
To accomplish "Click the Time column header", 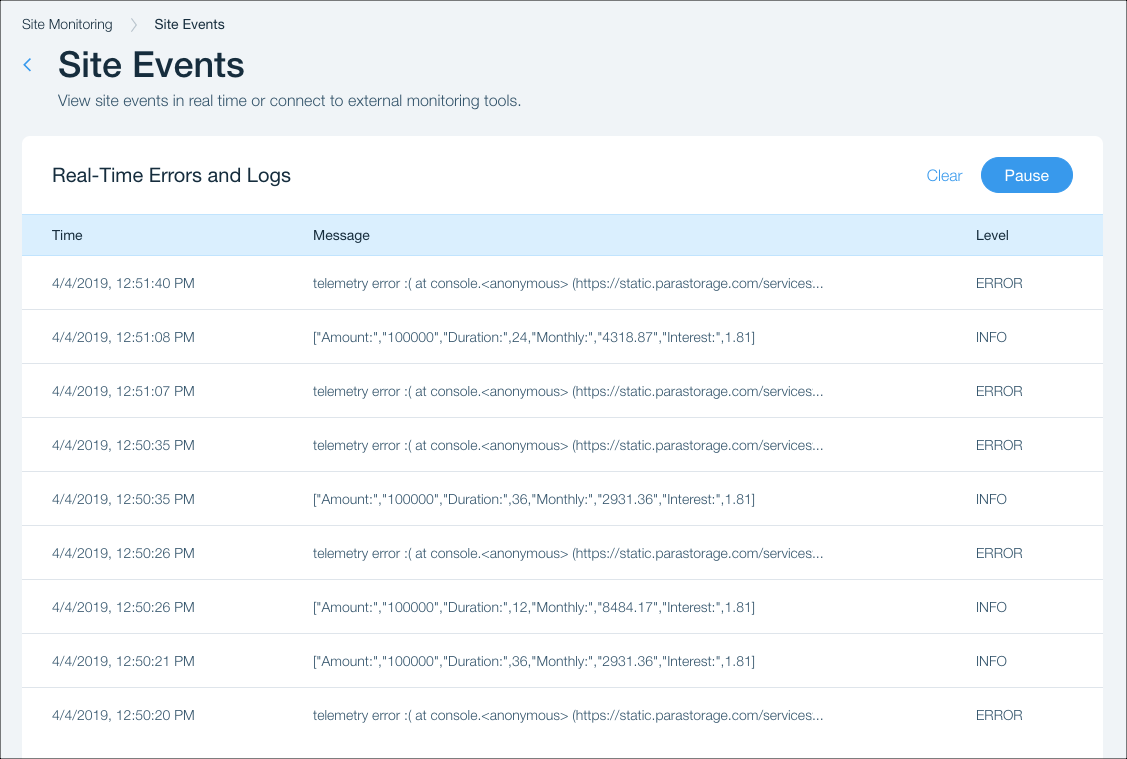I will (67, 235).
